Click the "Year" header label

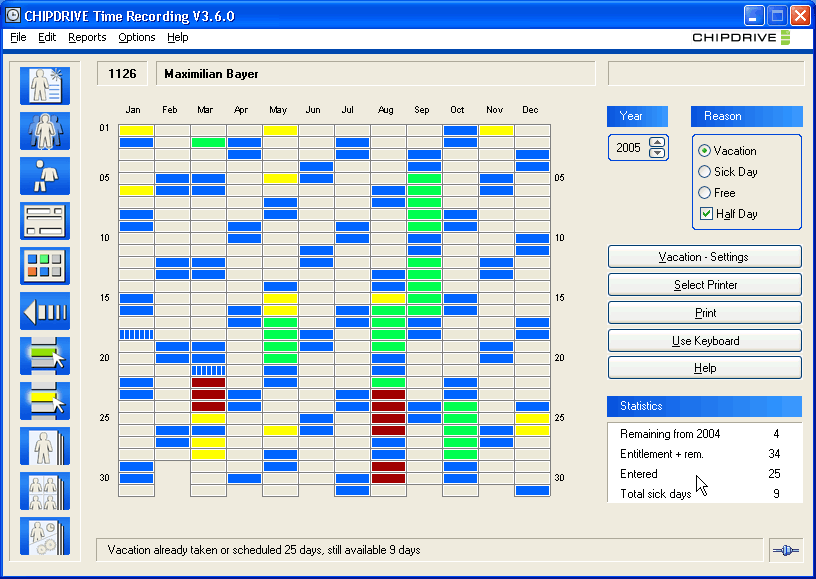pyautogui.click(x=638, y=116)
